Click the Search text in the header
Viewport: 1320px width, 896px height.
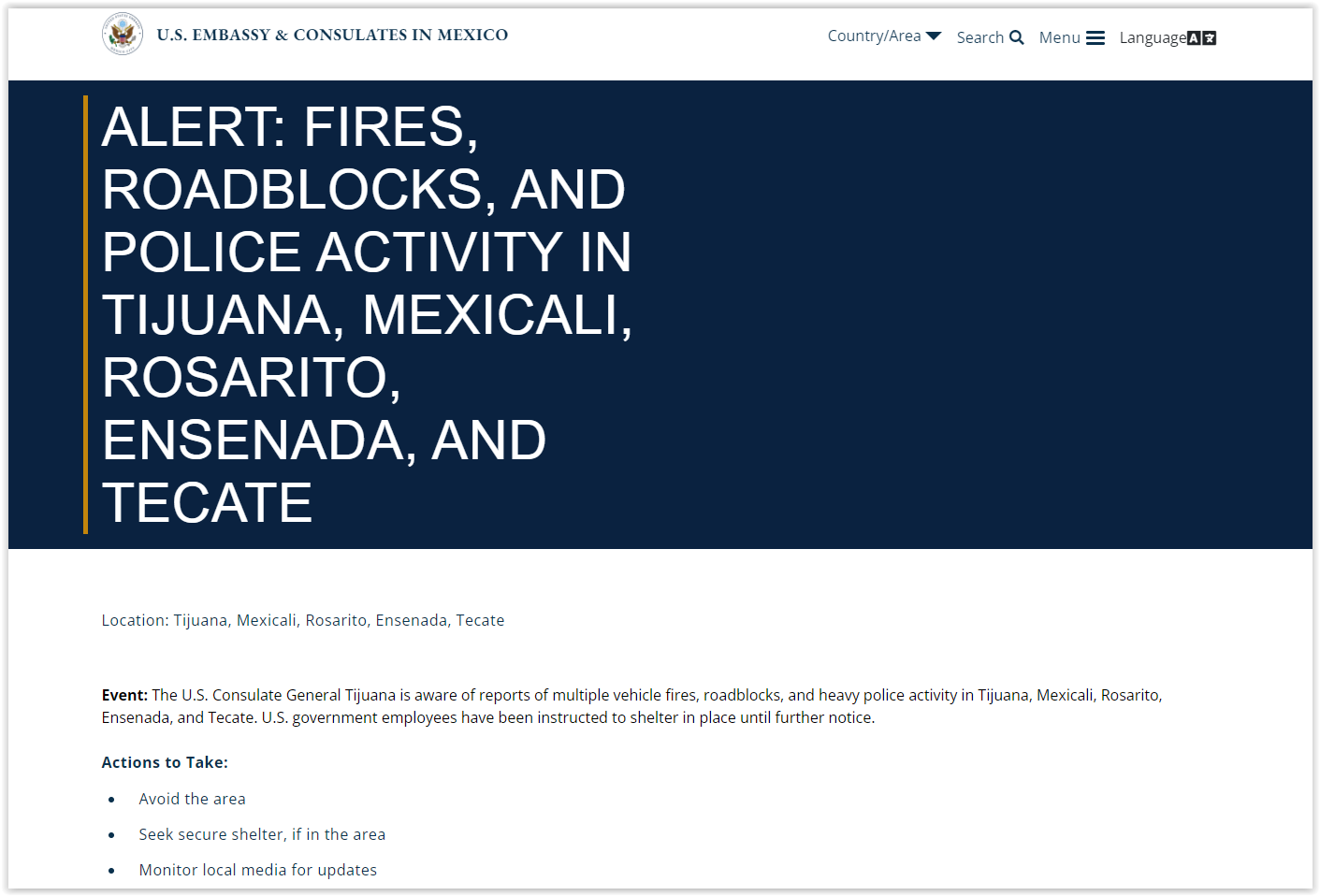(x=979, y=37)
